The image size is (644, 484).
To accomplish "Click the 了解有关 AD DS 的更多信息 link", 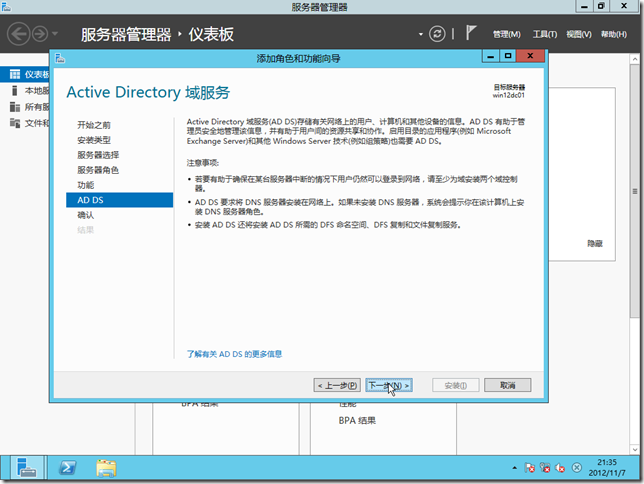I will pyautogui.click(x=234, y=354).
